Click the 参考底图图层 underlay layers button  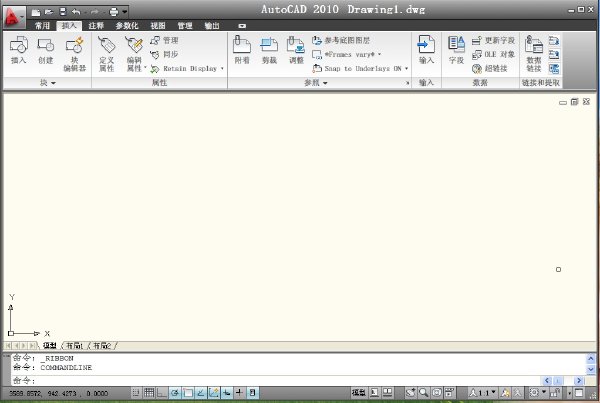[341, 40]
